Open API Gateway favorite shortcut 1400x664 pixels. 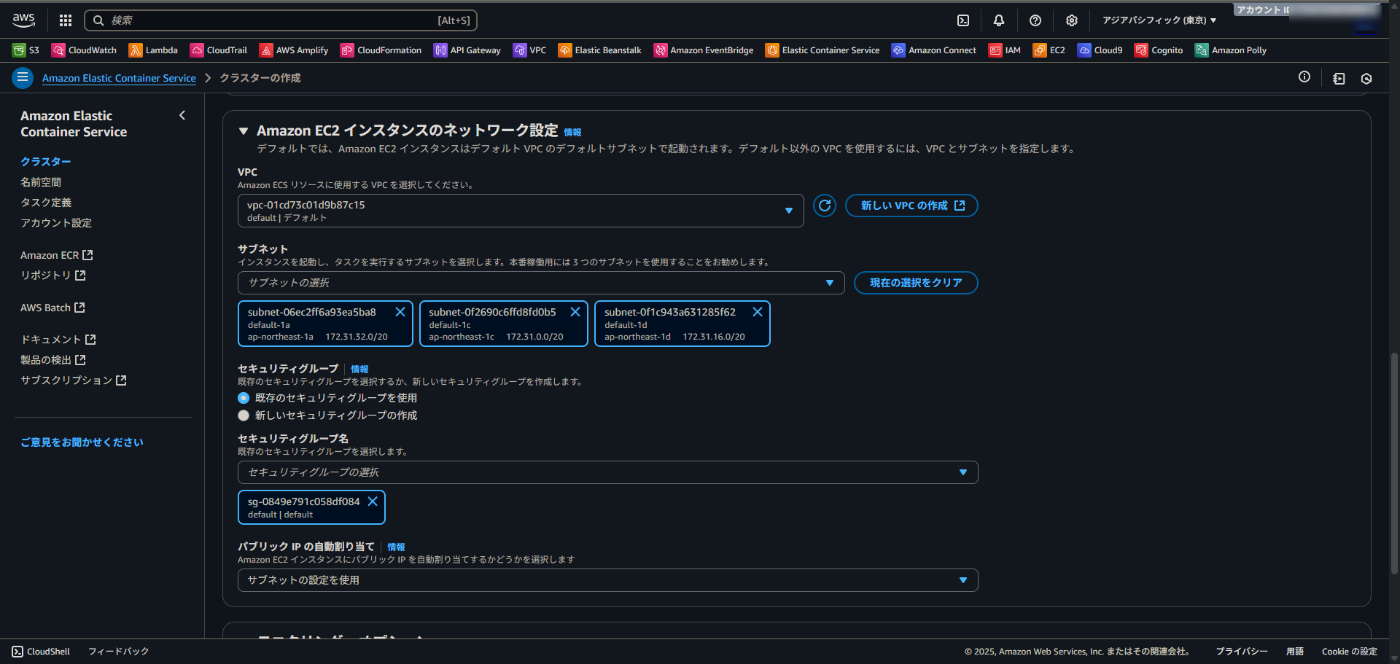point(467,50)
